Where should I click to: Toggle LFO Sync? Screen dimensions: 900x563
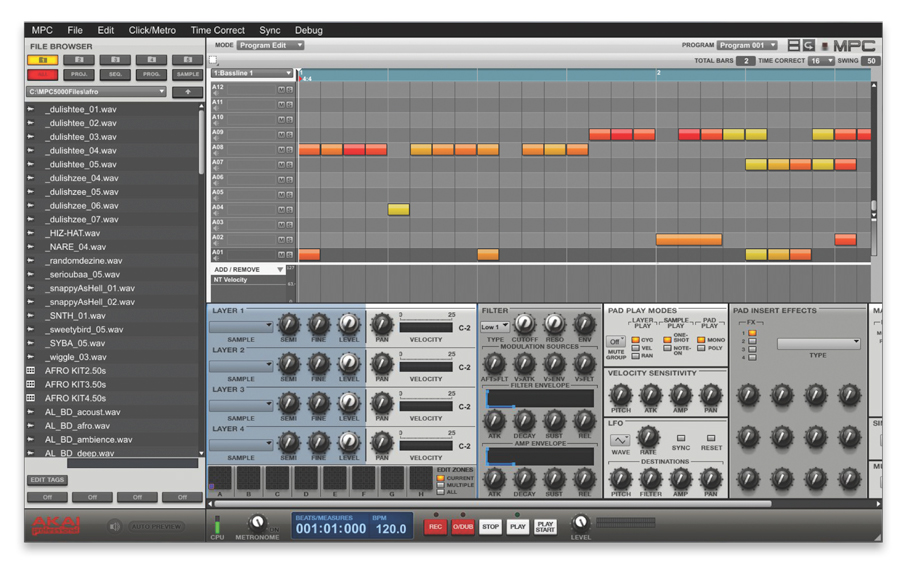point(681,438)
